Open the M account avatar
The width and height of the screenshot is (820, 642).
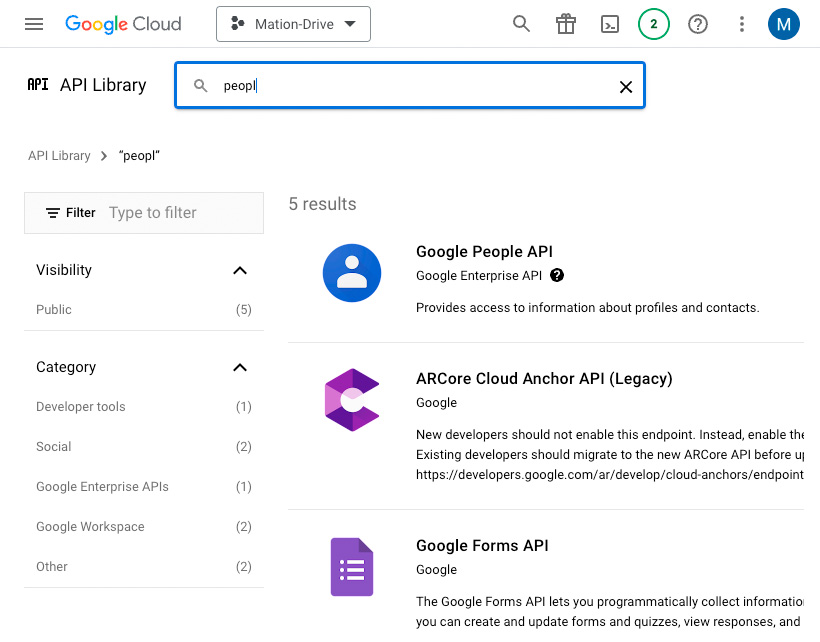pos(783,24)
